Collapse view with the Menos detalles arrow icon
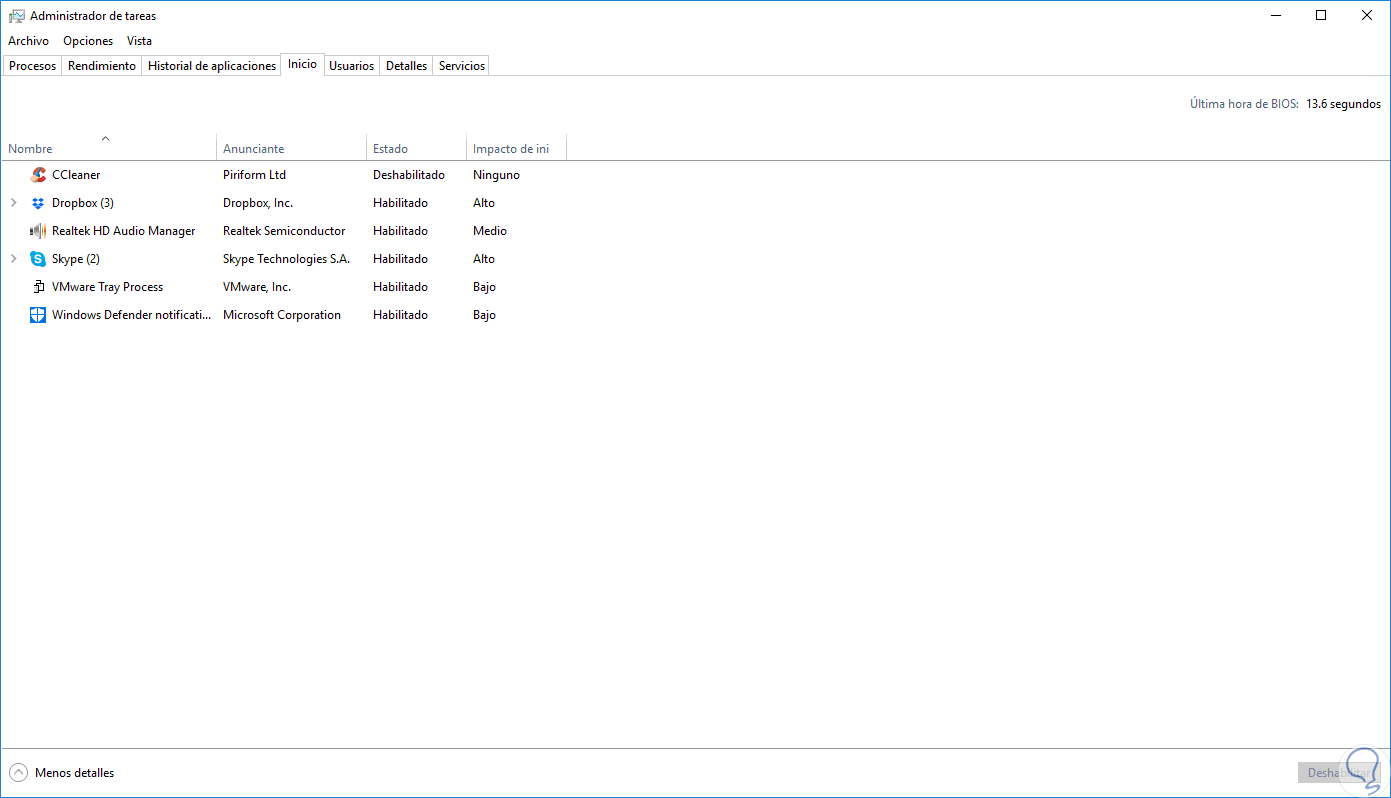The width and height of the screenshot is (1391, 798). click(x=18, y=773)
